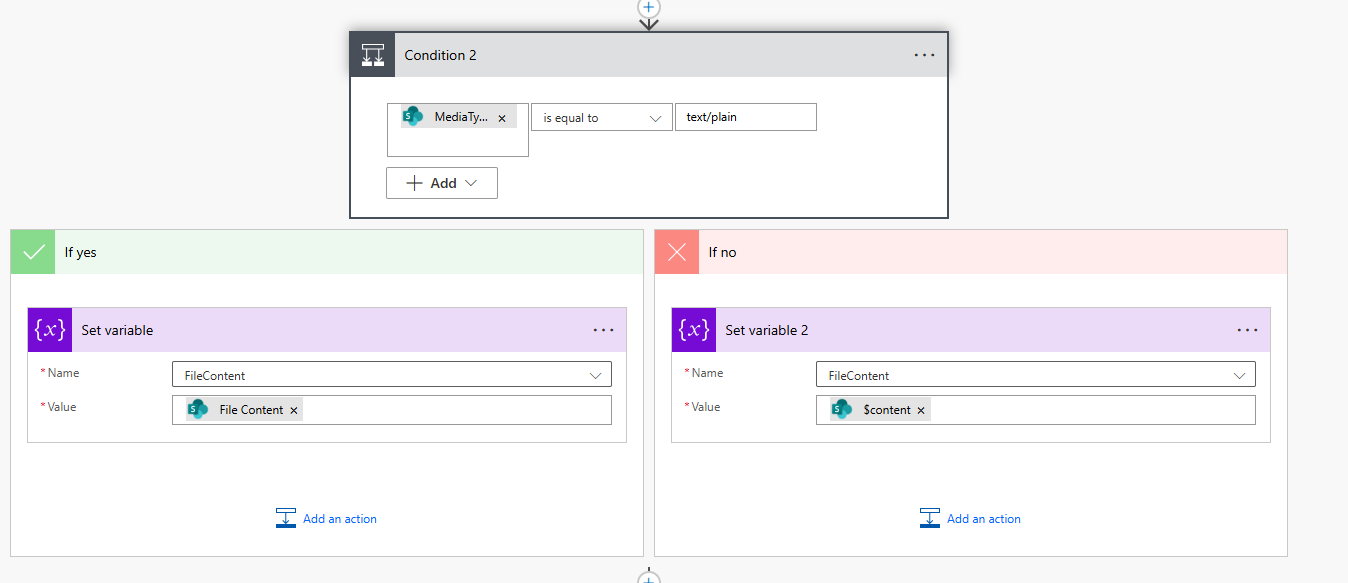Click the insert step plus above Condition 2
The width and height of the screenshot is (1348, 583).
pos(649,6)
